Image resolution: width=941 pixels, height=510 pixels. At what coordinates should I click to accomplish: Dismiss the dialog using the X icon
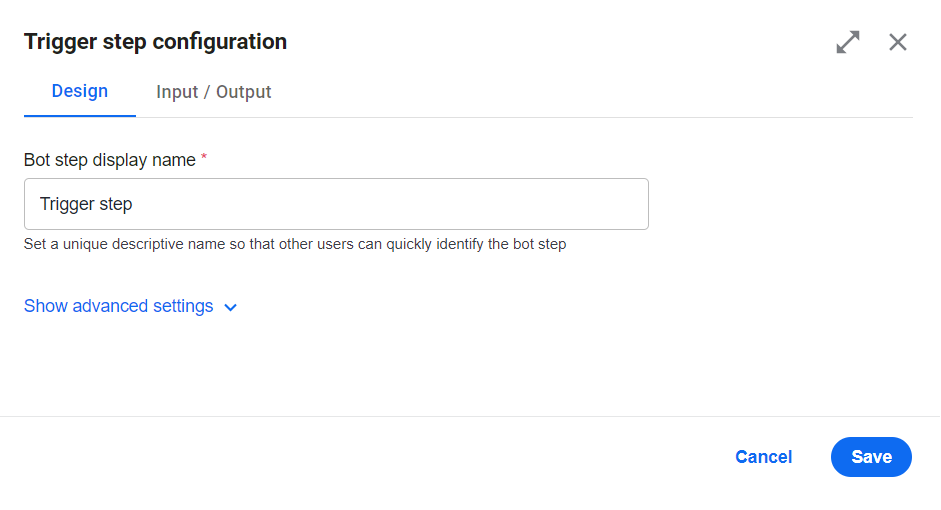pos(898,42)
